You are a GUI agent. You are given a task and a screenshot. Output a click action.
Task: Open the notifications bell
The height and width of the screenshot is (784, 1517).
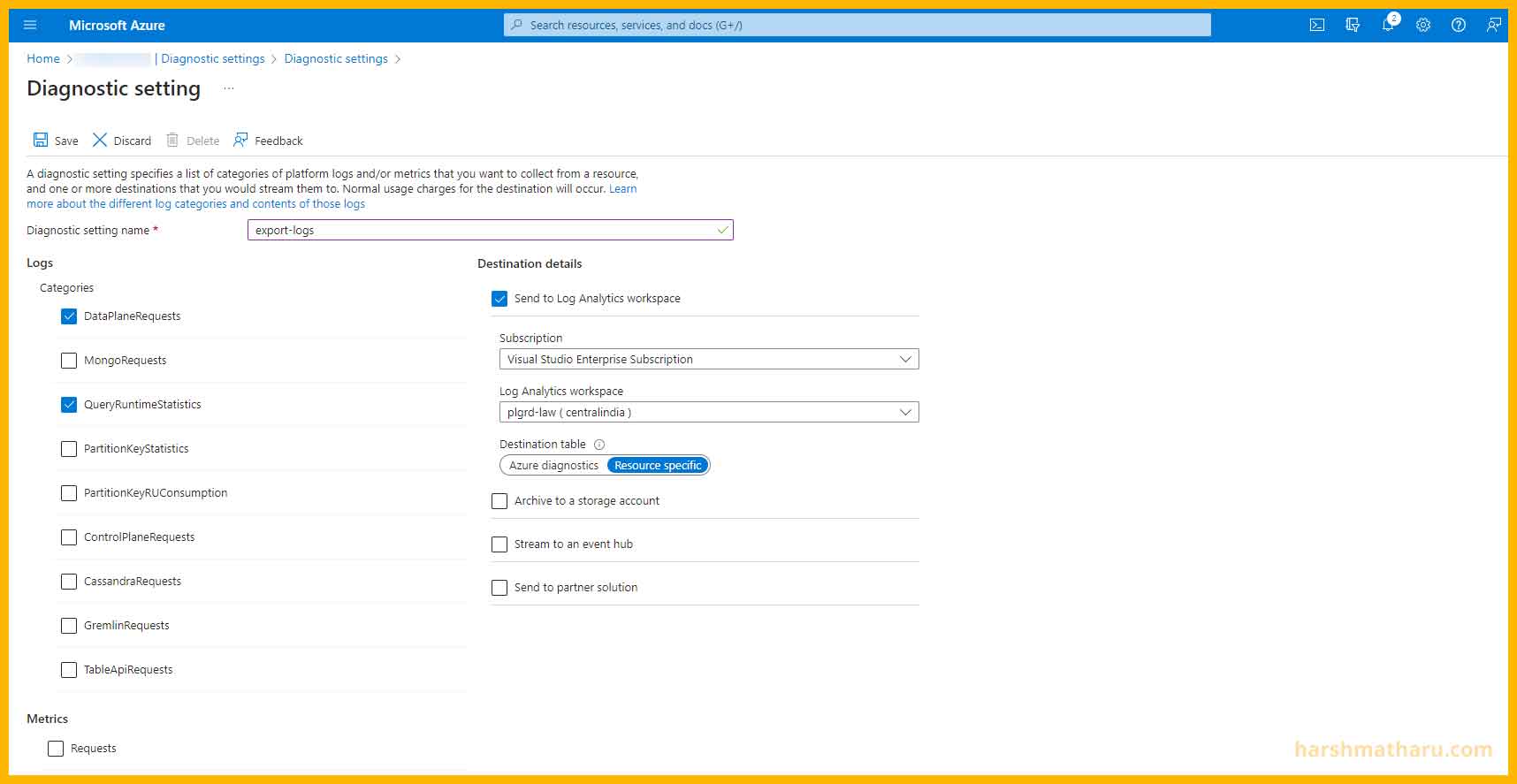coord(1388,25)
